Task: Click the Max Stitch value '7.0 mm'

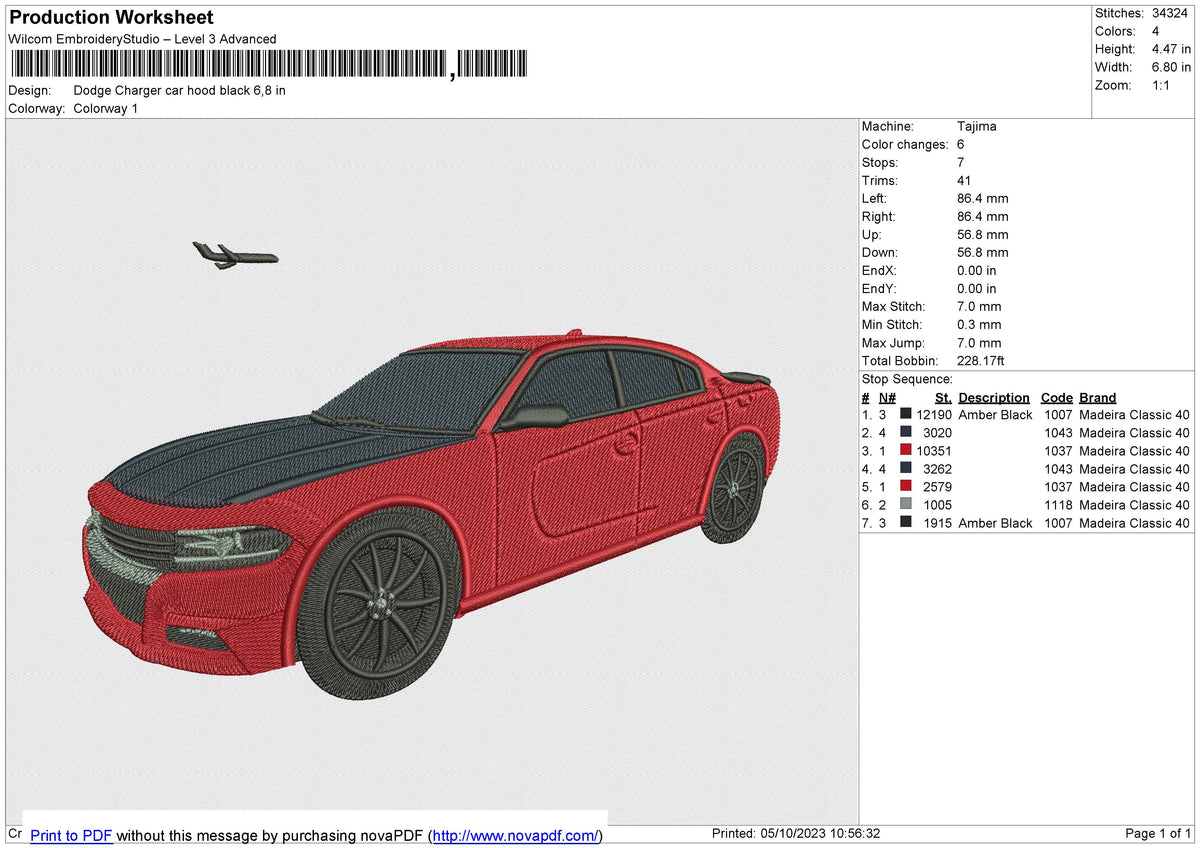Action: (979, 306)
